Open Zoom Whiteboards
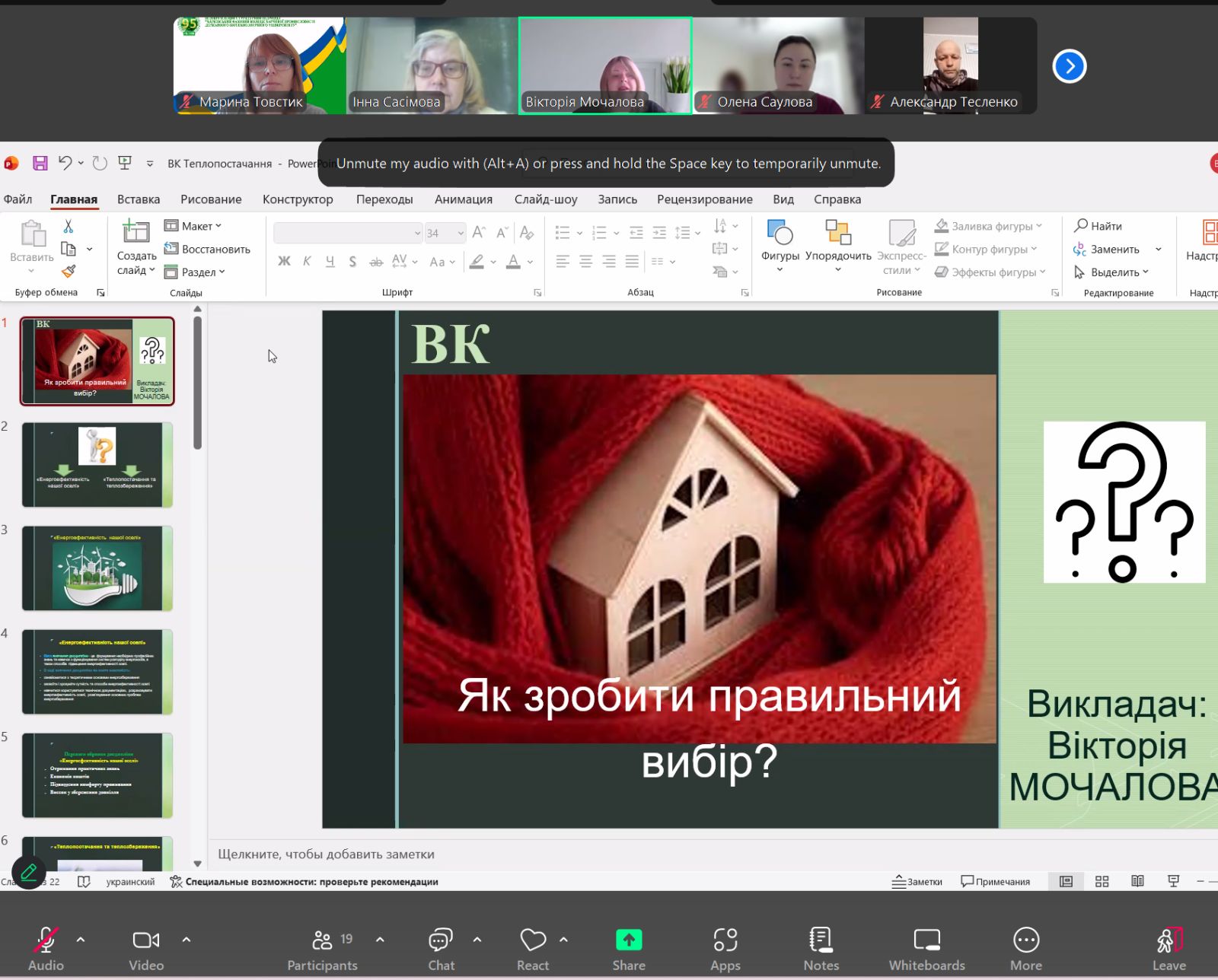 coord(926,948)
